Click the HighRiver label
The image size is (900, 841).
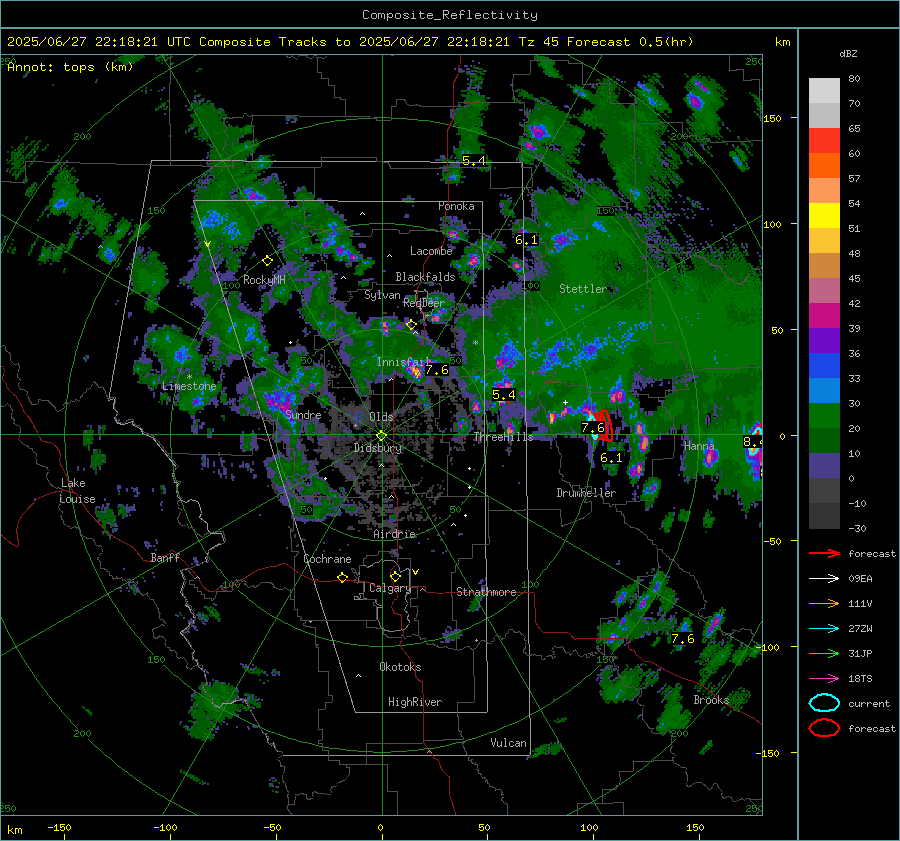(x=415, y=702)
